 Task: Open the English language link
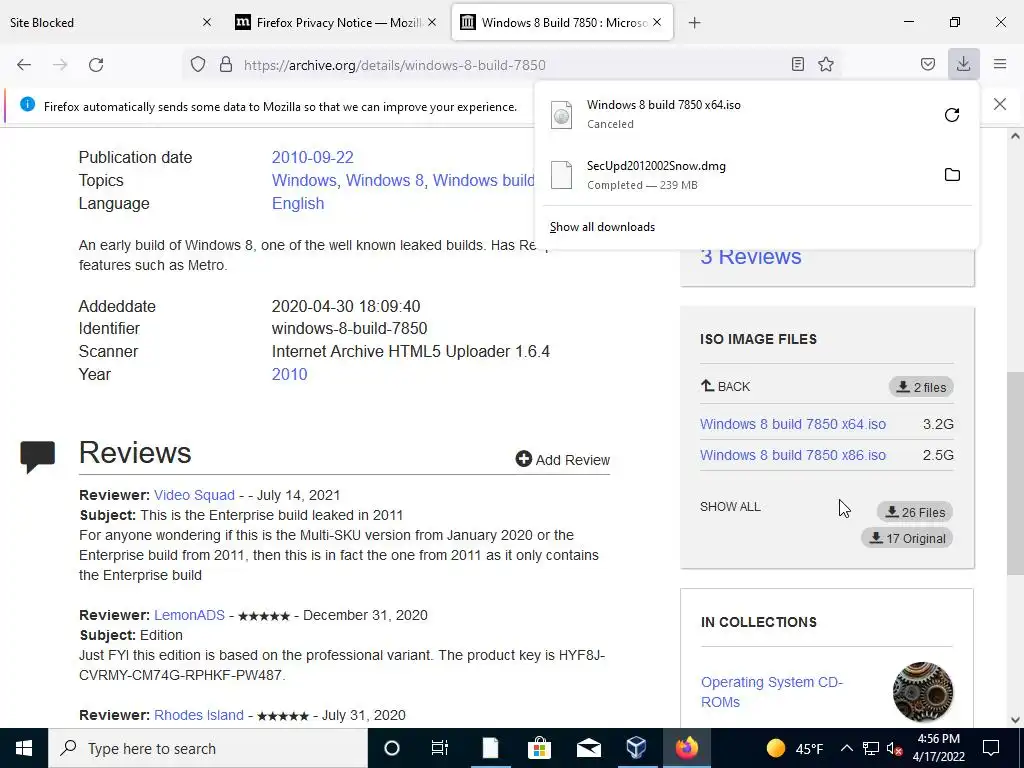[298, 203]
